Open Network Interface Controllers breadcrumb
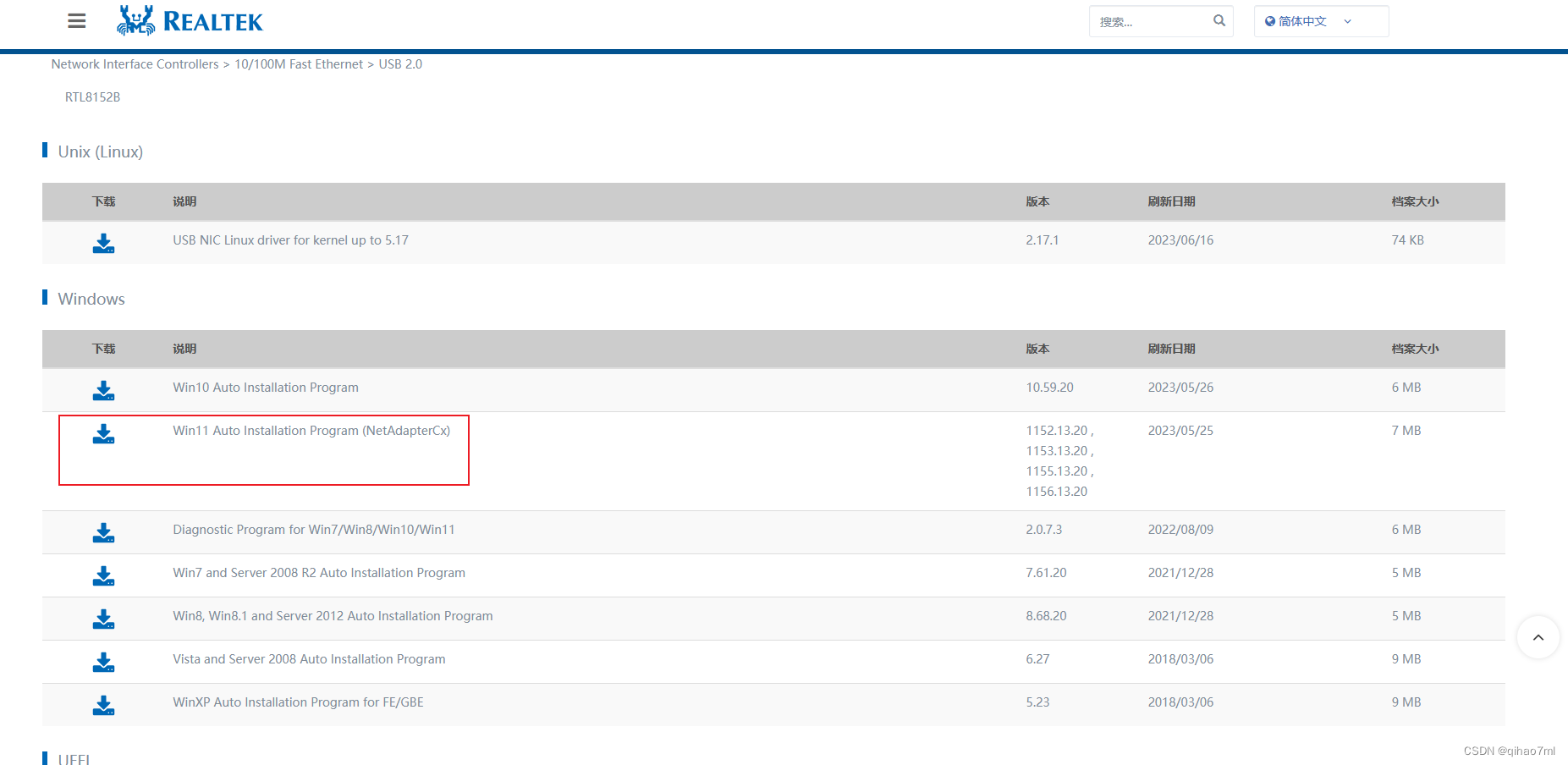Screen dimensions: 1568x765 pyautogui.click(x=135, y=64)
